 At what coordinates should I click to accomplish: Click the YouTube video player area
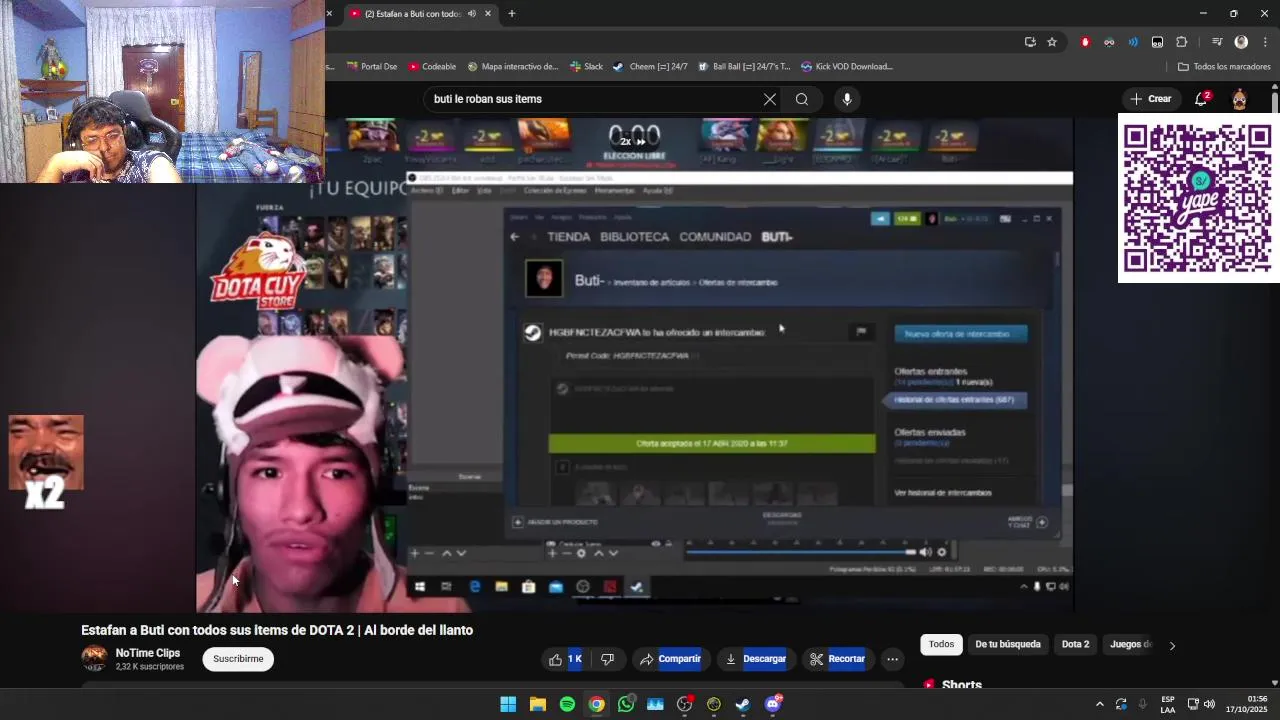click(635, 365)
